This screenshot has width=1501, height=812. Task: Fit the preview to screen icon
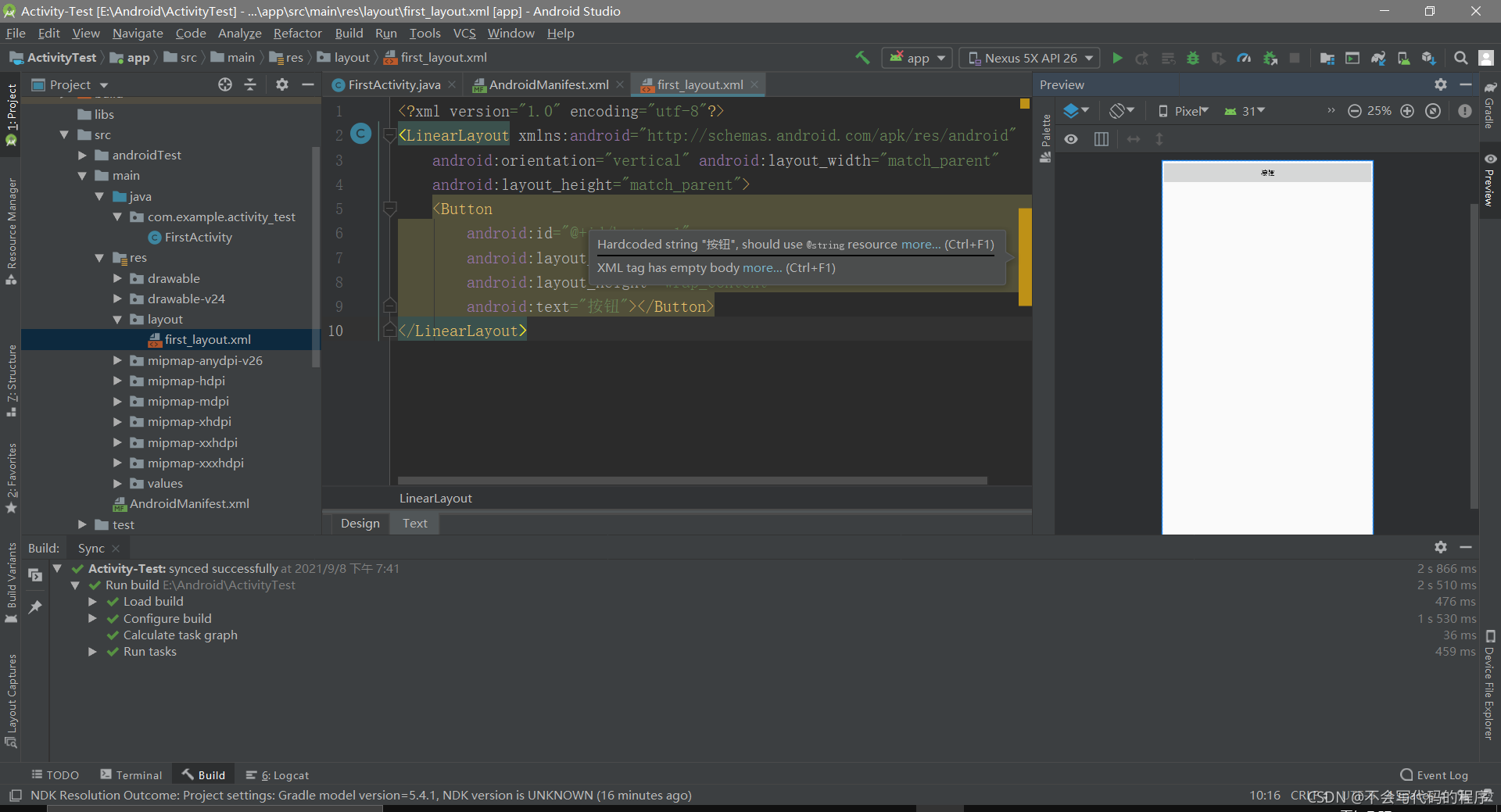(1433, 111)
